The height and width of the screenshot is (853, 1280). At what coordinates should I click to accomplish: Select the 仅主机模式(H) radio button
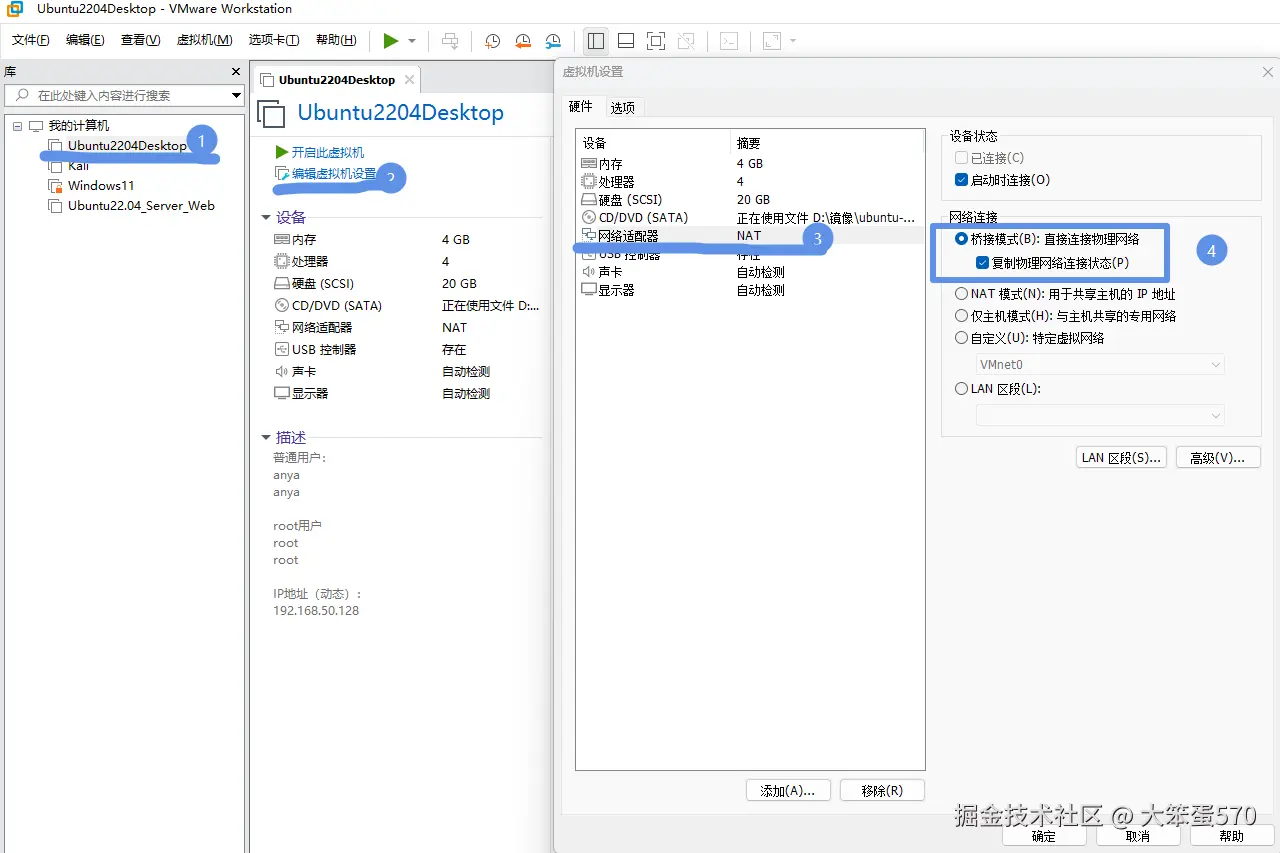point(962,315)
